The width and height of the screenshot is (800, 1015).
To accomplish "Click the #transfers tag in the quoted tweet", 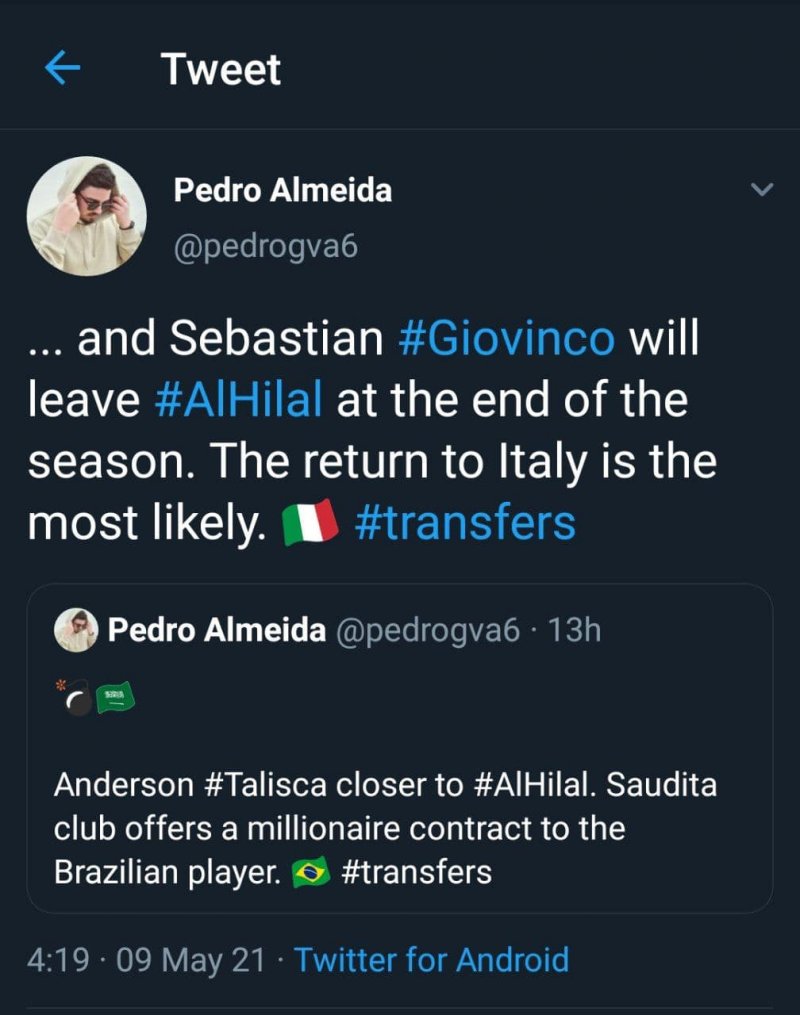I will 417,872.
